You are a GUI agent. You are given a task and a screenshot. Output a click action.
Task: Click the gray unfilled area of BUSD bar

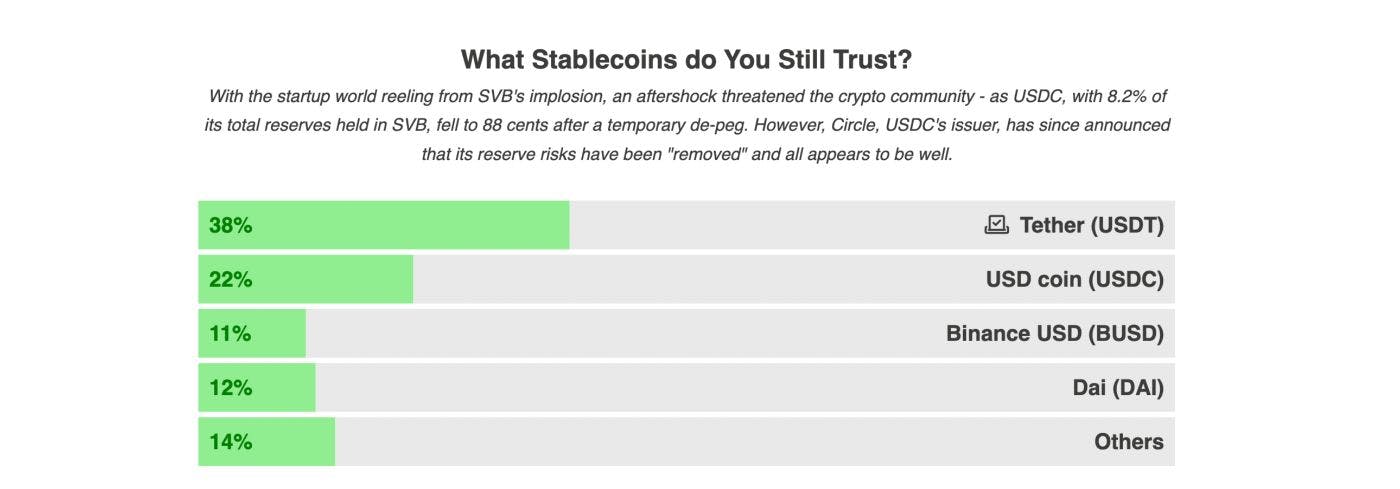coord(600,334)
